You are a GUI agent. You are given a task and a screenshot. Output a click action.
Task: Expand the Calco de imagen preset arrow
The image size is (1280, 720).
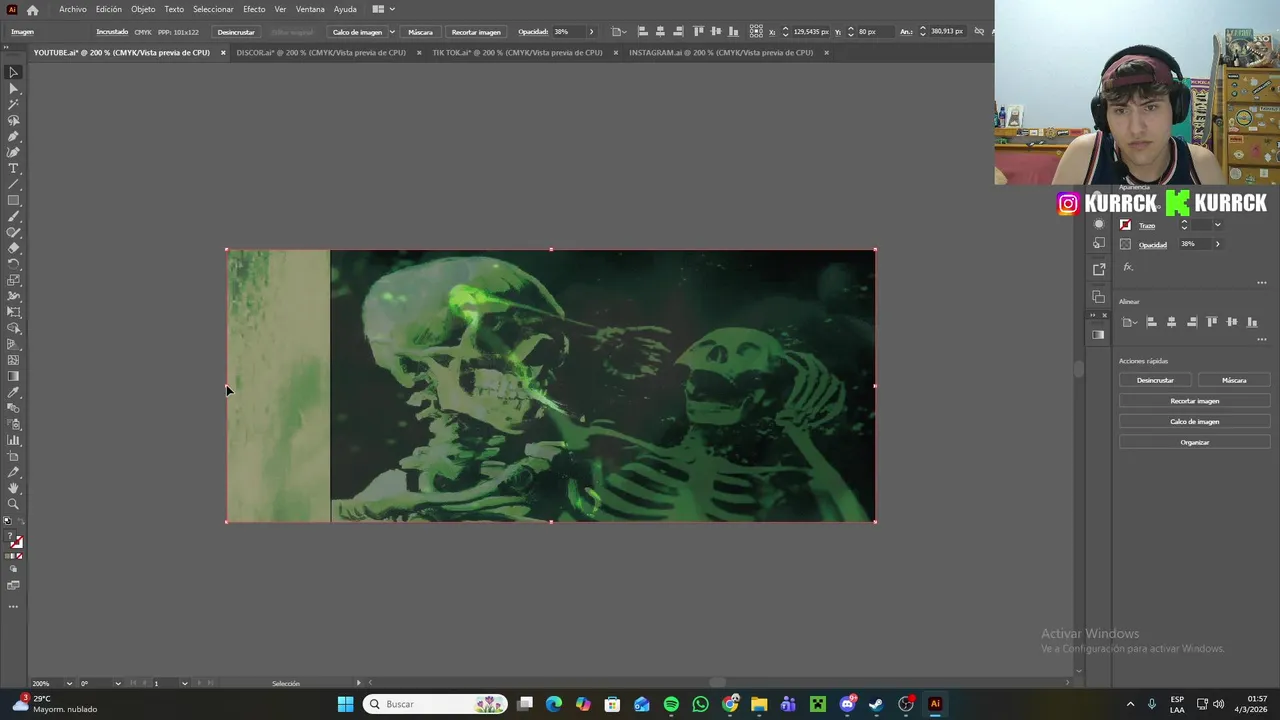[x=391, y=32]
